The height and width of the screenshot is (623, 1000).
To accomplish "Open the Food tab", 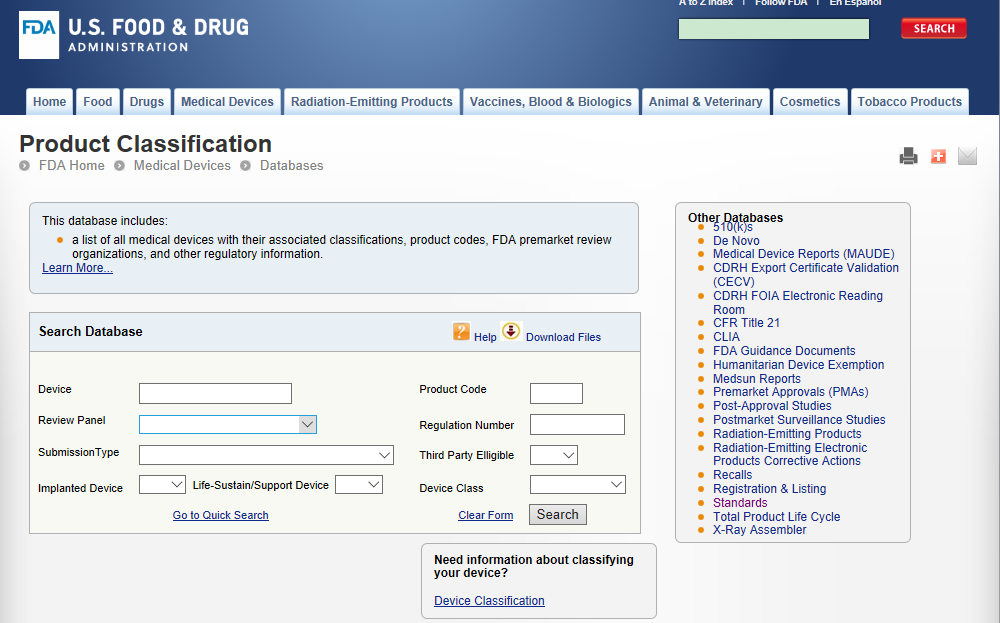I will (98, 102).
